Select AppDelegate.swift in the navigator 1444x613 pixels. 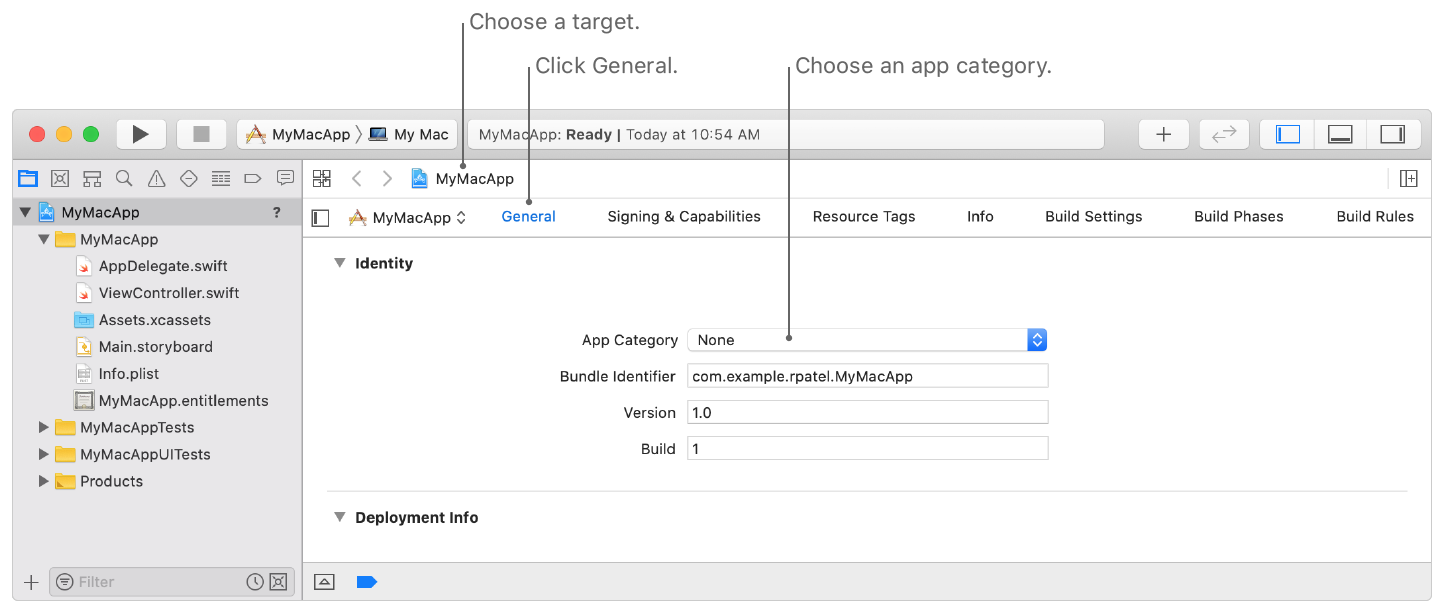tap(162, 266)
